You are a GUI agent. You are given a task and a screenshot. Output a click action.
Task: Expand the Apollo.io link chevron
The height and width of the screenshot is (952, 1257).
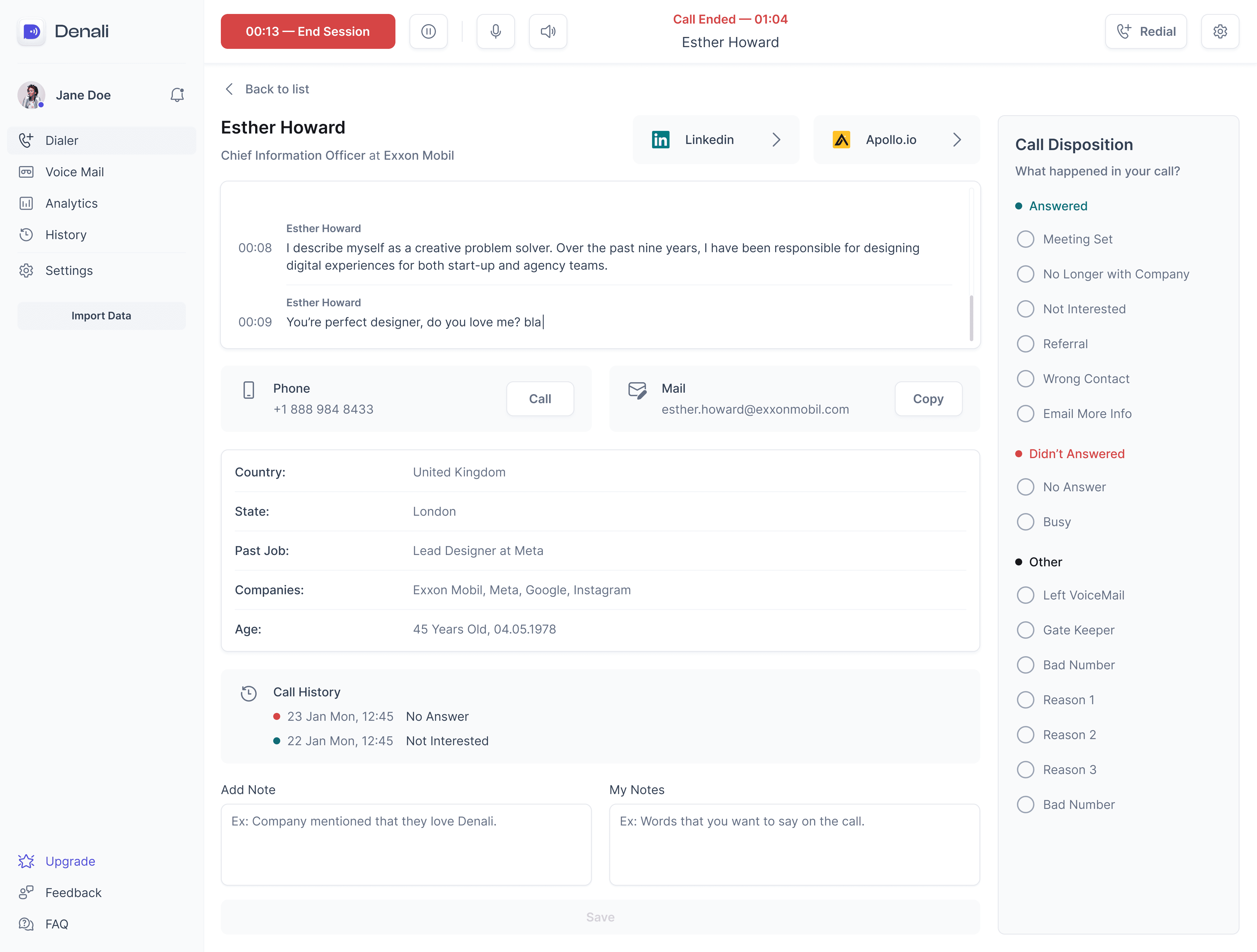coord(957,140)
